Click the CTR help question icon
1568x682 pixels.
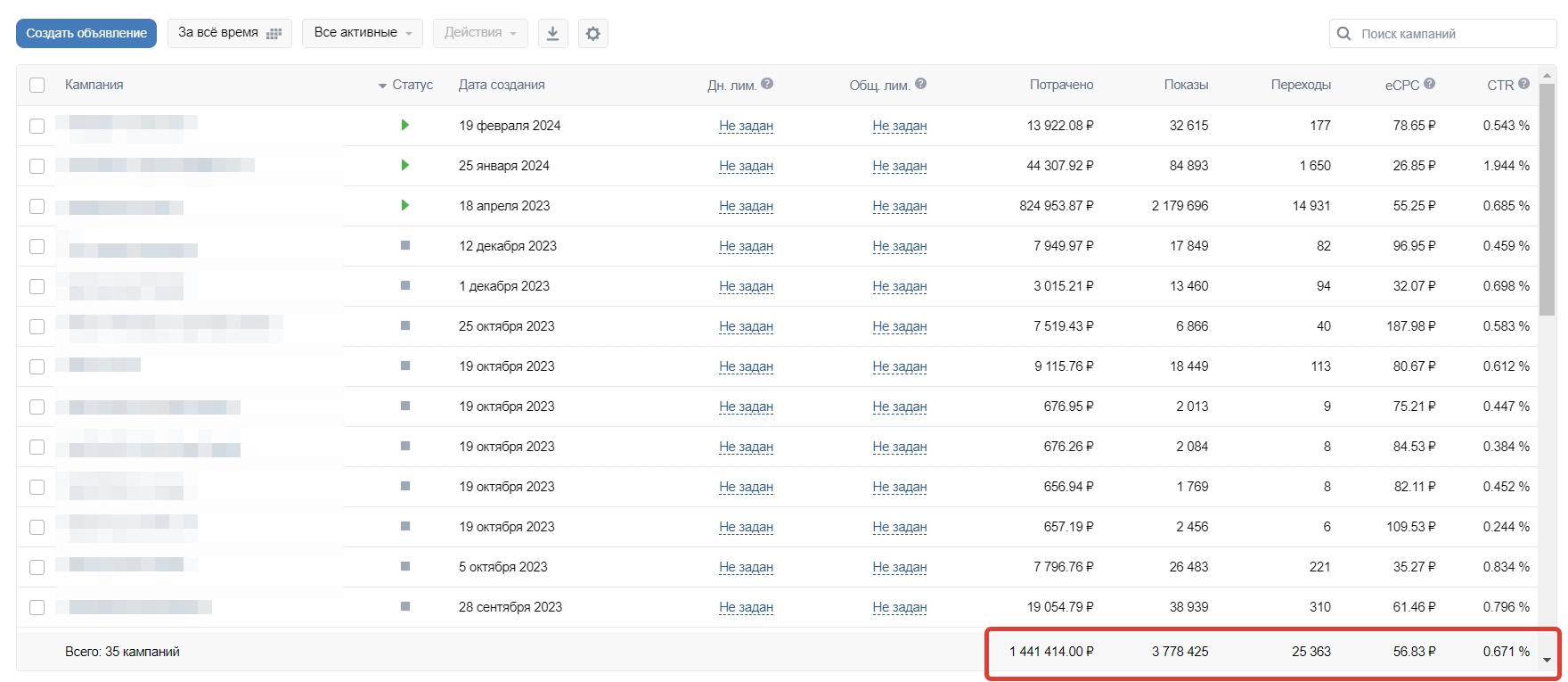[1523, 84]
